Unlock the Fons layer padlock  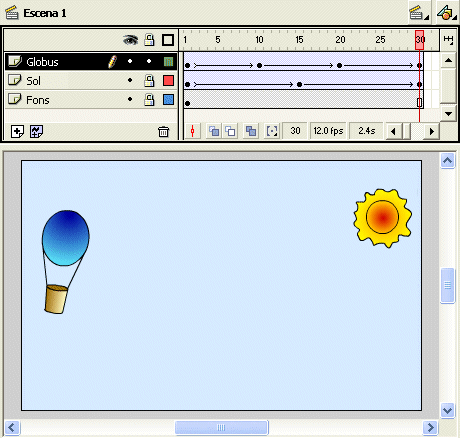(x=149, y=99)
